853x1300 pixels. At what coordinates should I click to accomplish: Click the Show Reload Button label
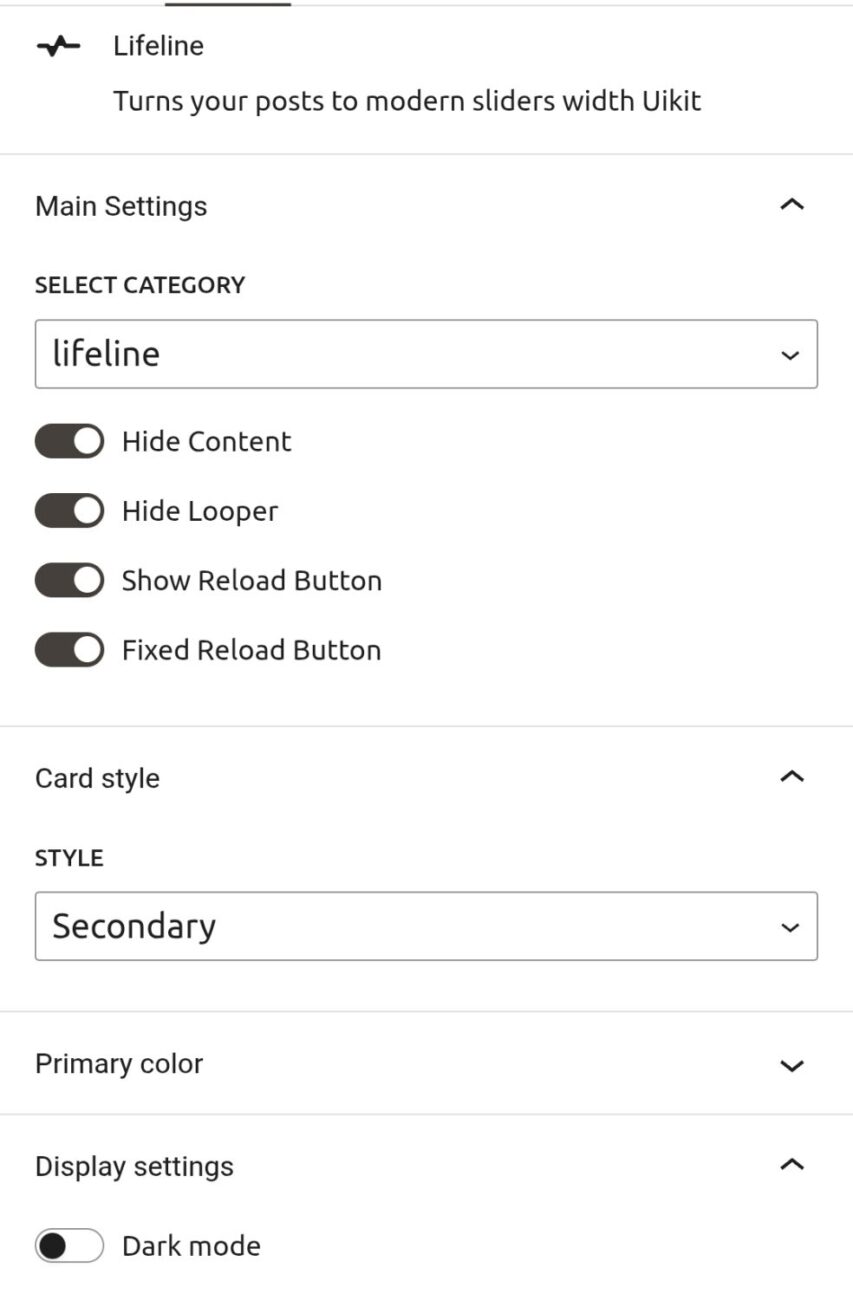point(252,581)
